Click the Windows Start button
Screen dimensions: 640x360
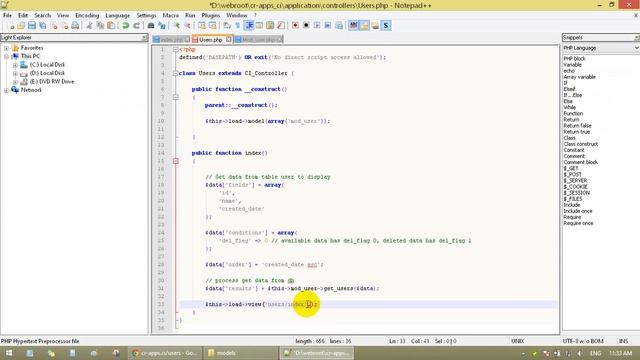(9, 353)
